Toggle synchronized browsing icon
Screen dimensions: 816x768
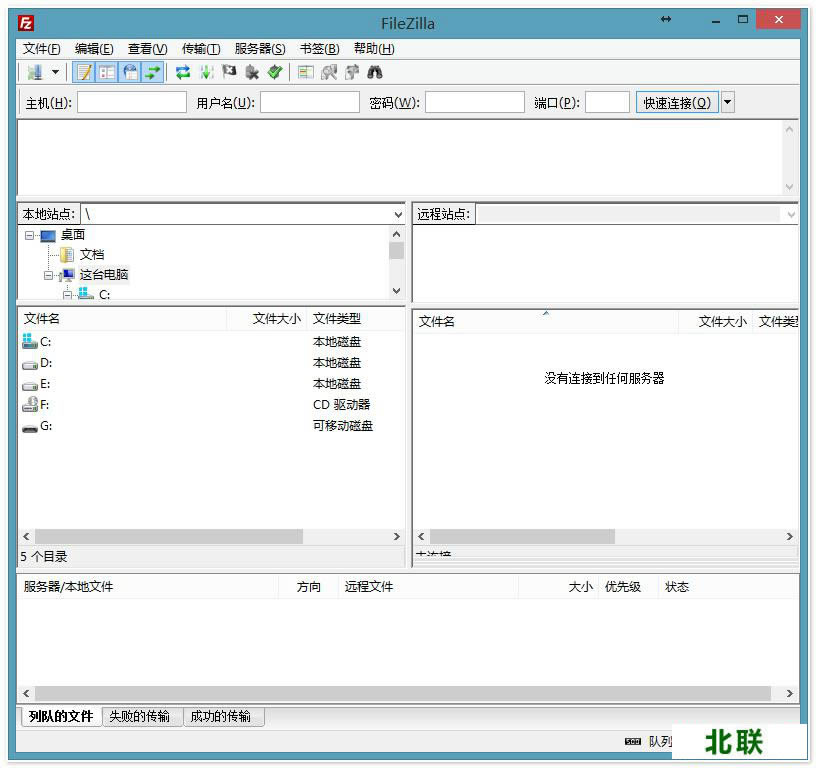coord(352,72)
